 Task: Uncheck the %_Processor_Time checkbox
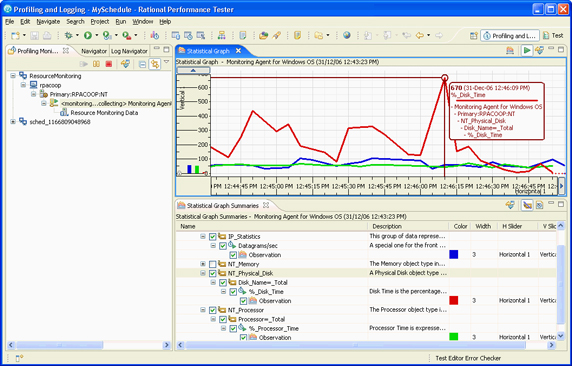pyautogui.click(x=233, y=329)
